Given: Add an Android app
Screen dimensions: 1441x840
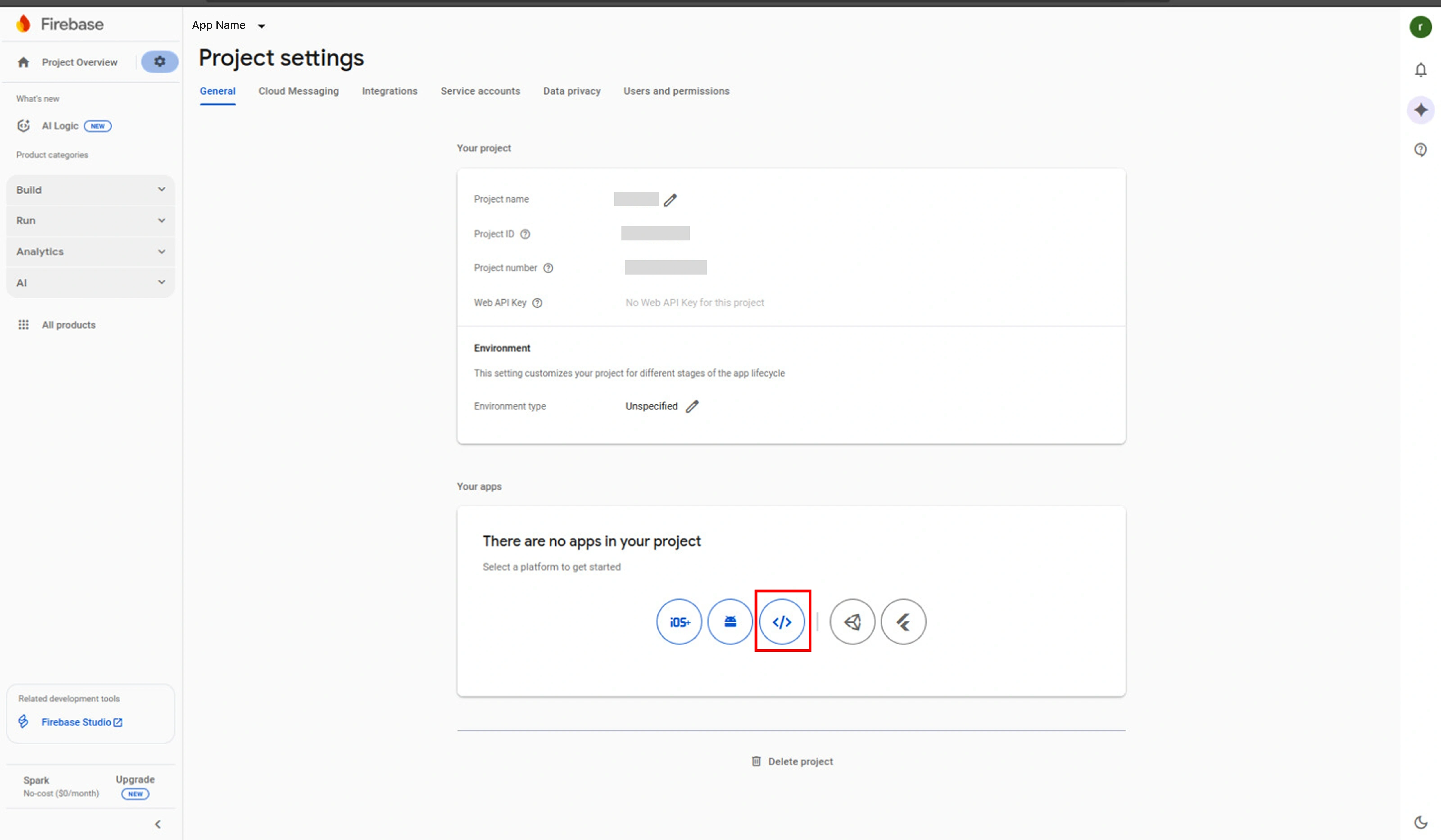Looking at the screenshot, I should [730, 622].
